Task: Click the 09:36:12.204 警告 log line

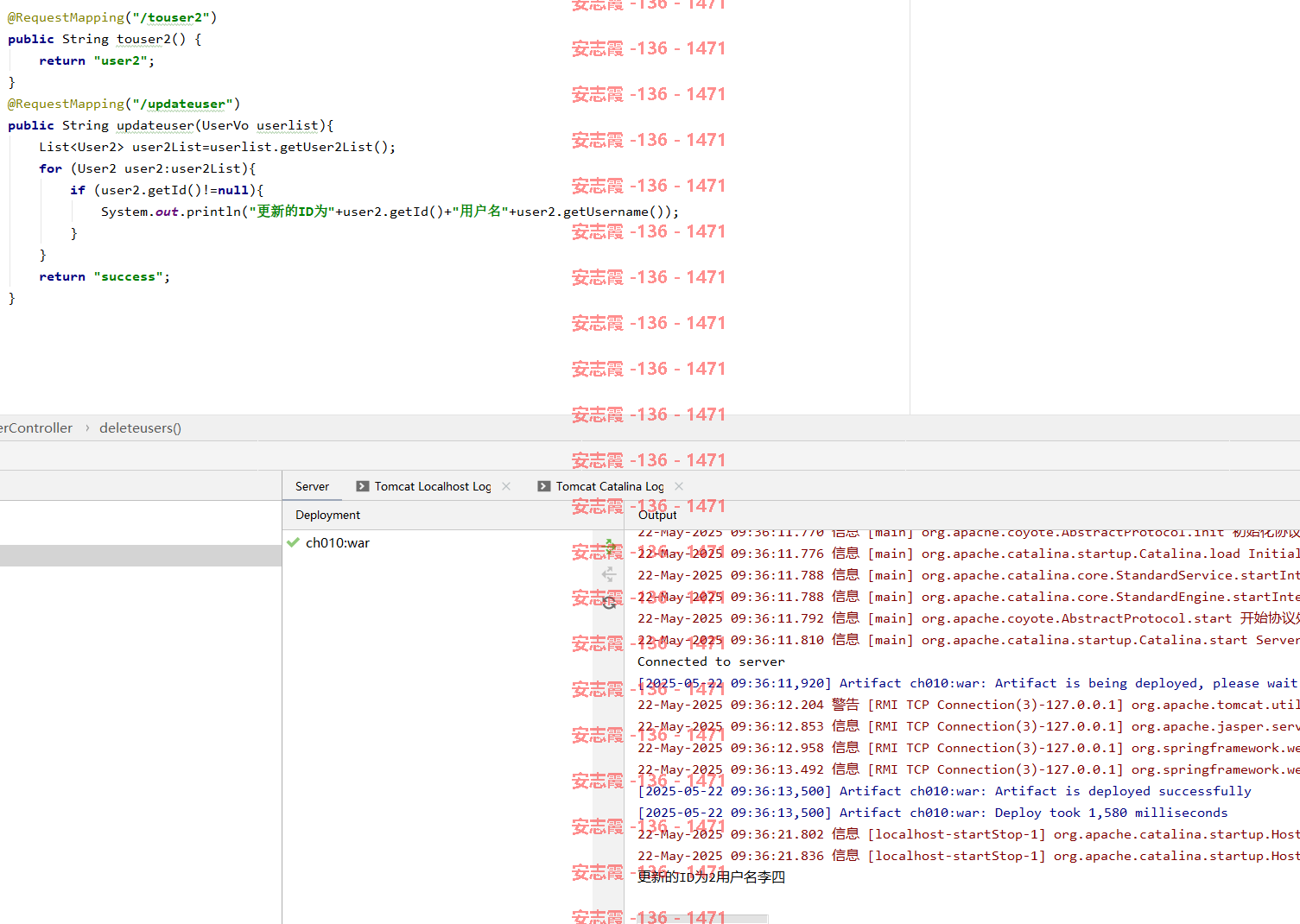Action: point(968,705)
